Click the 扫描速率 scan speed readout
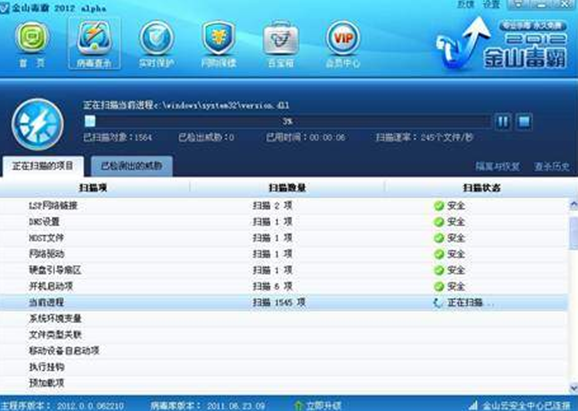This screenshot has width=578, height=411. [424, 137]
